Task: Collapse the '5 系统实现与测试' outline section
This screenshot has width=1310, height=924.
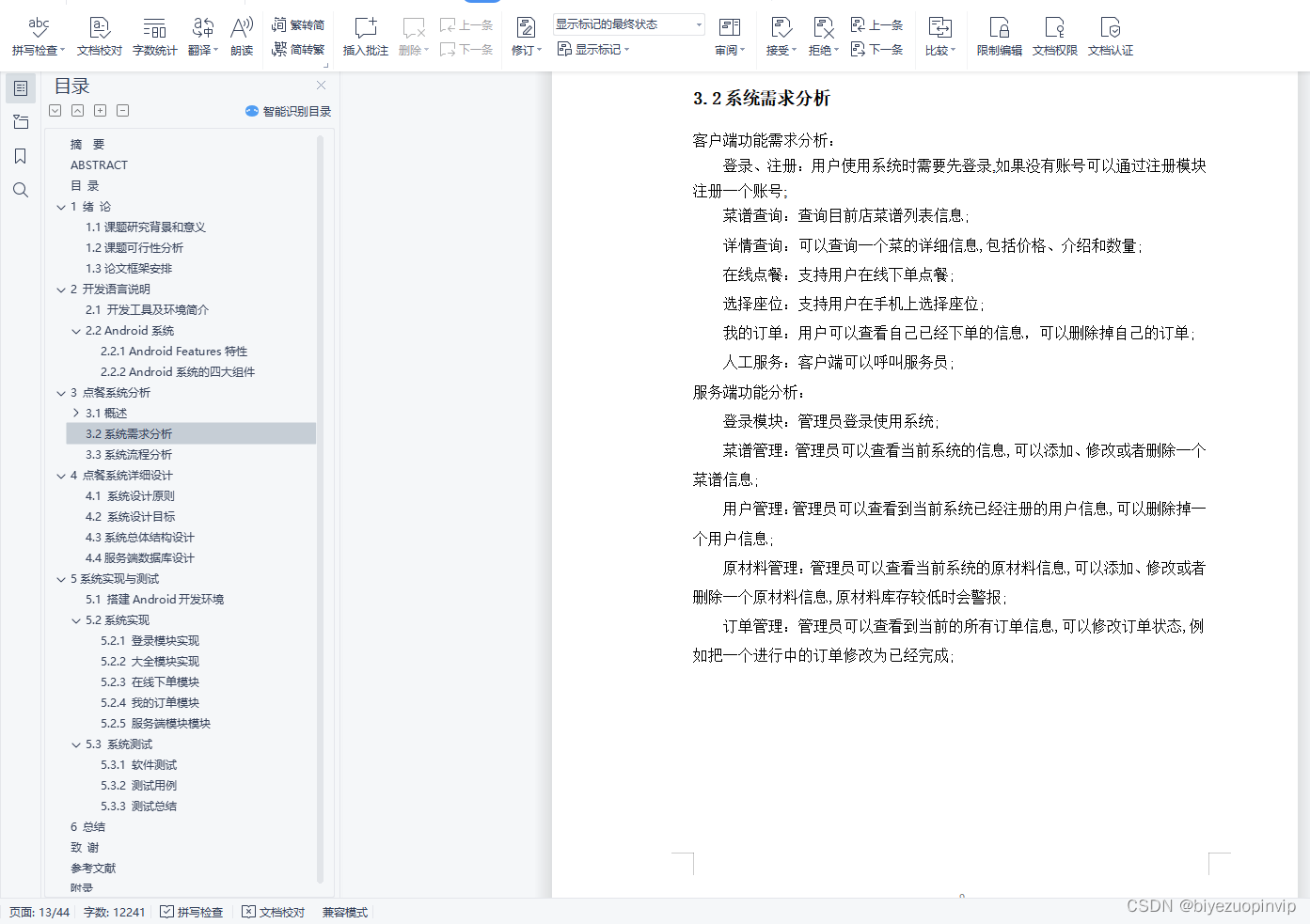Action: pos(61,579)
